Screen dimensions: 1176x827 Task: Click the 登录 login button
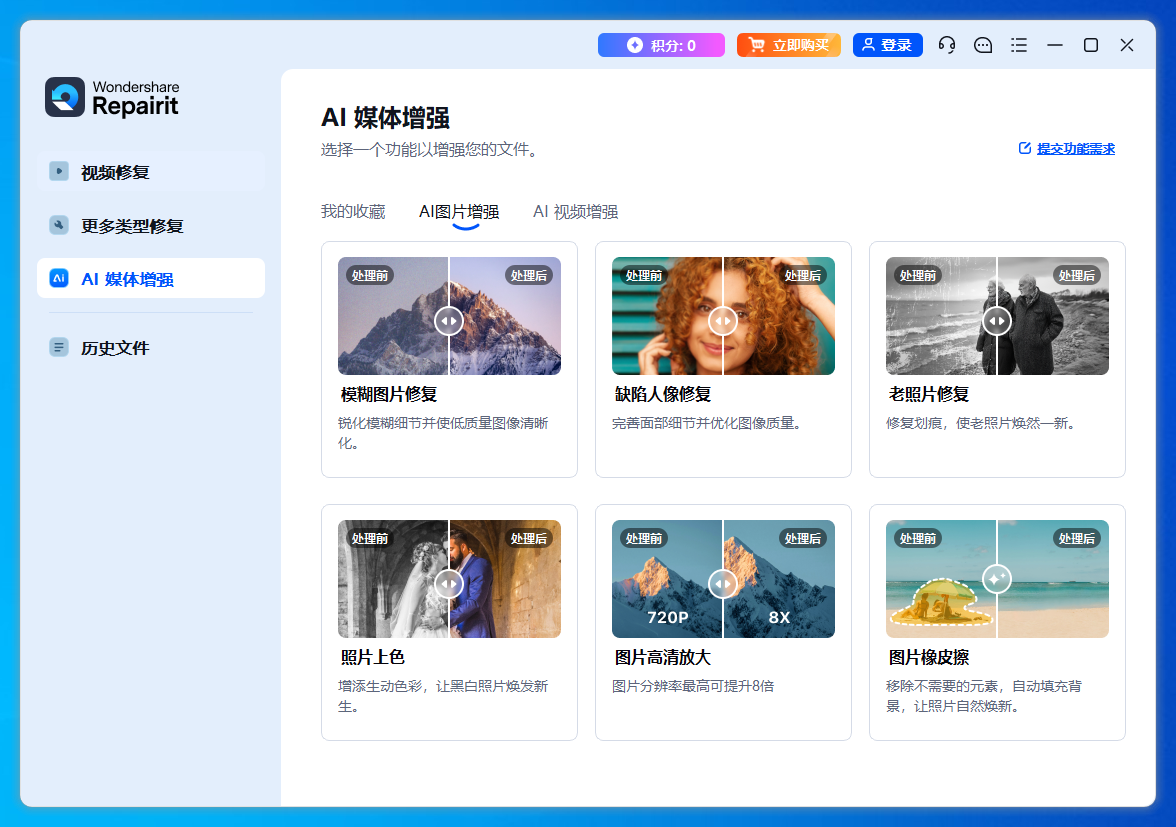point(887,45)
